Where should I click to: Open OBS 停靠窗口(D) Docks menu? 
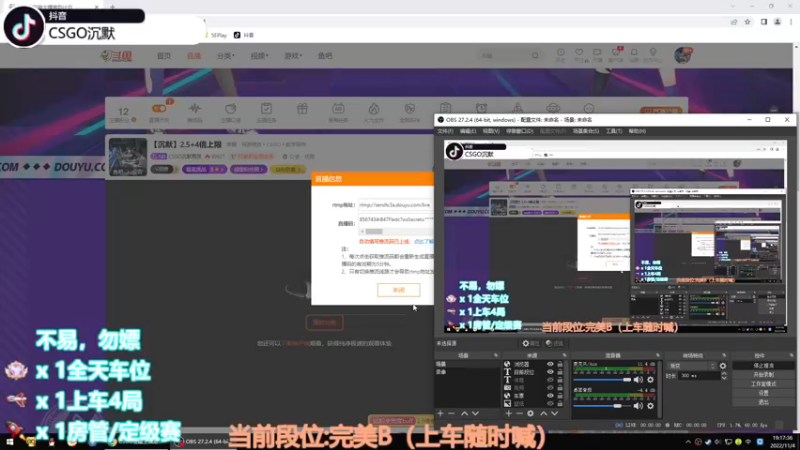pyautogui.click(x=519, y=131)
